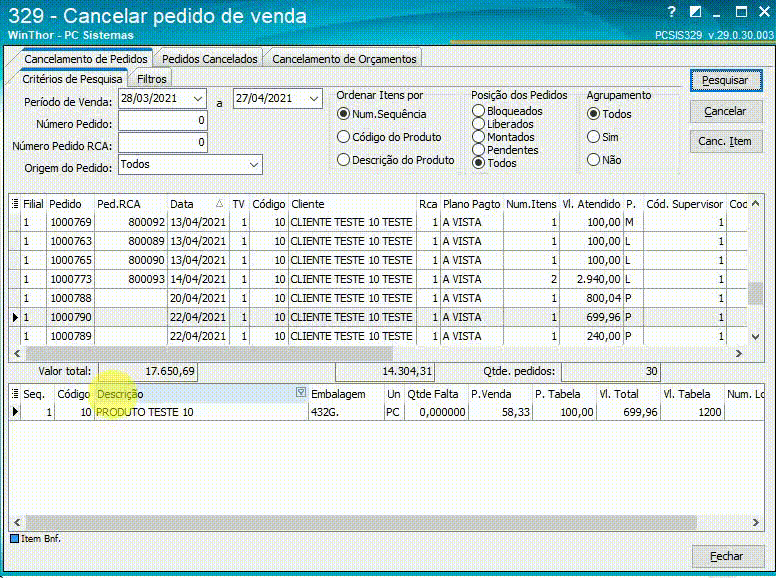This screenshot has height=578, width=776.
Task: Click the Cancelar button
Action: [726, 111]
